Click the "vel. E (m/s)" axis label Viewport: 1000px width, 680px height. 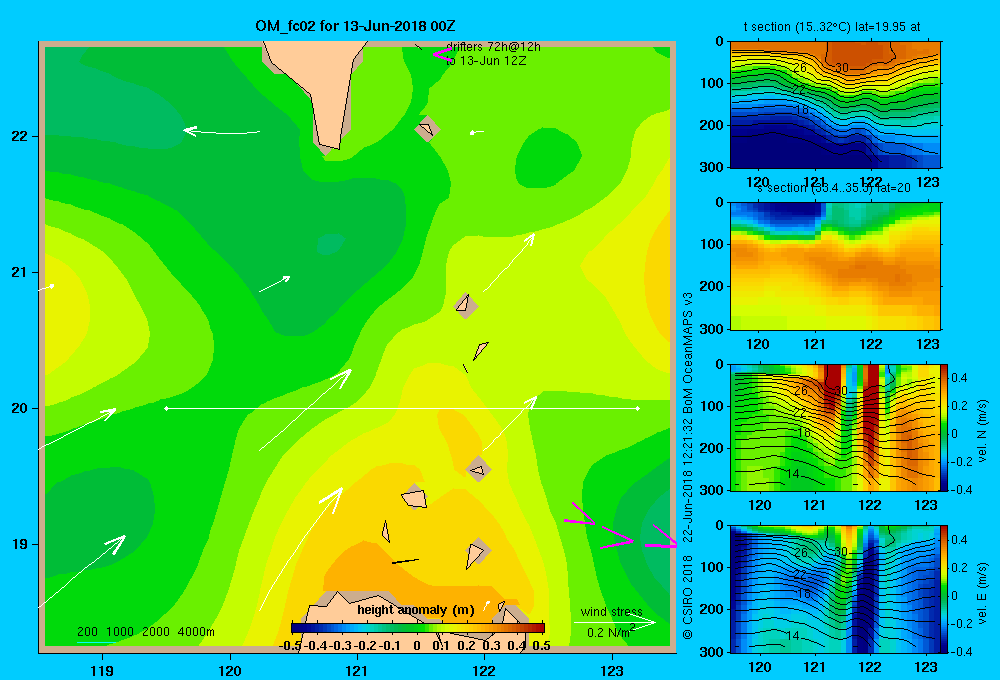point(982,593)
